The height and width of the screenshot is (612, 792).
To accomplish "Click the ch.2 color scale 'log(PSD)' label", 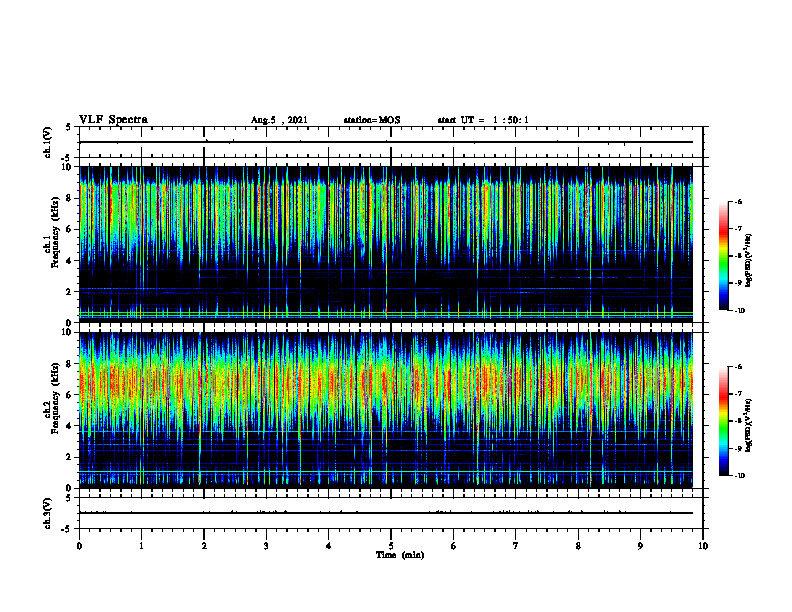I will pos(749,426).
